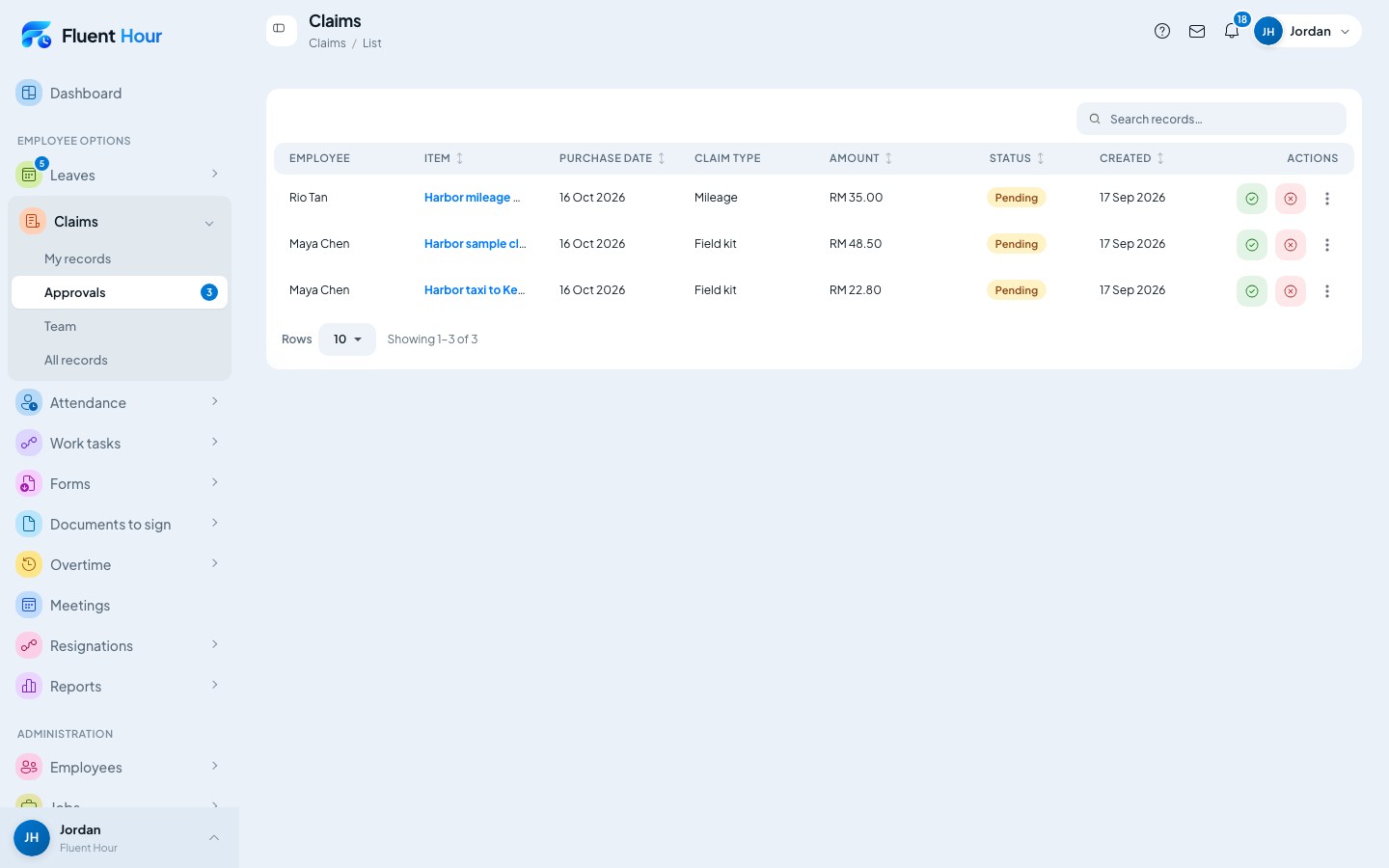Expand the Forms section
The height and width of the screenshot is (868, 1389).
pyautogui.click(x=120, y=484)
